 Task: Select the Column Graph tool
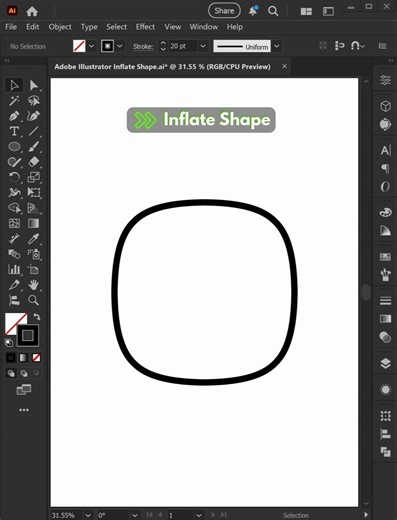[14, 269]
